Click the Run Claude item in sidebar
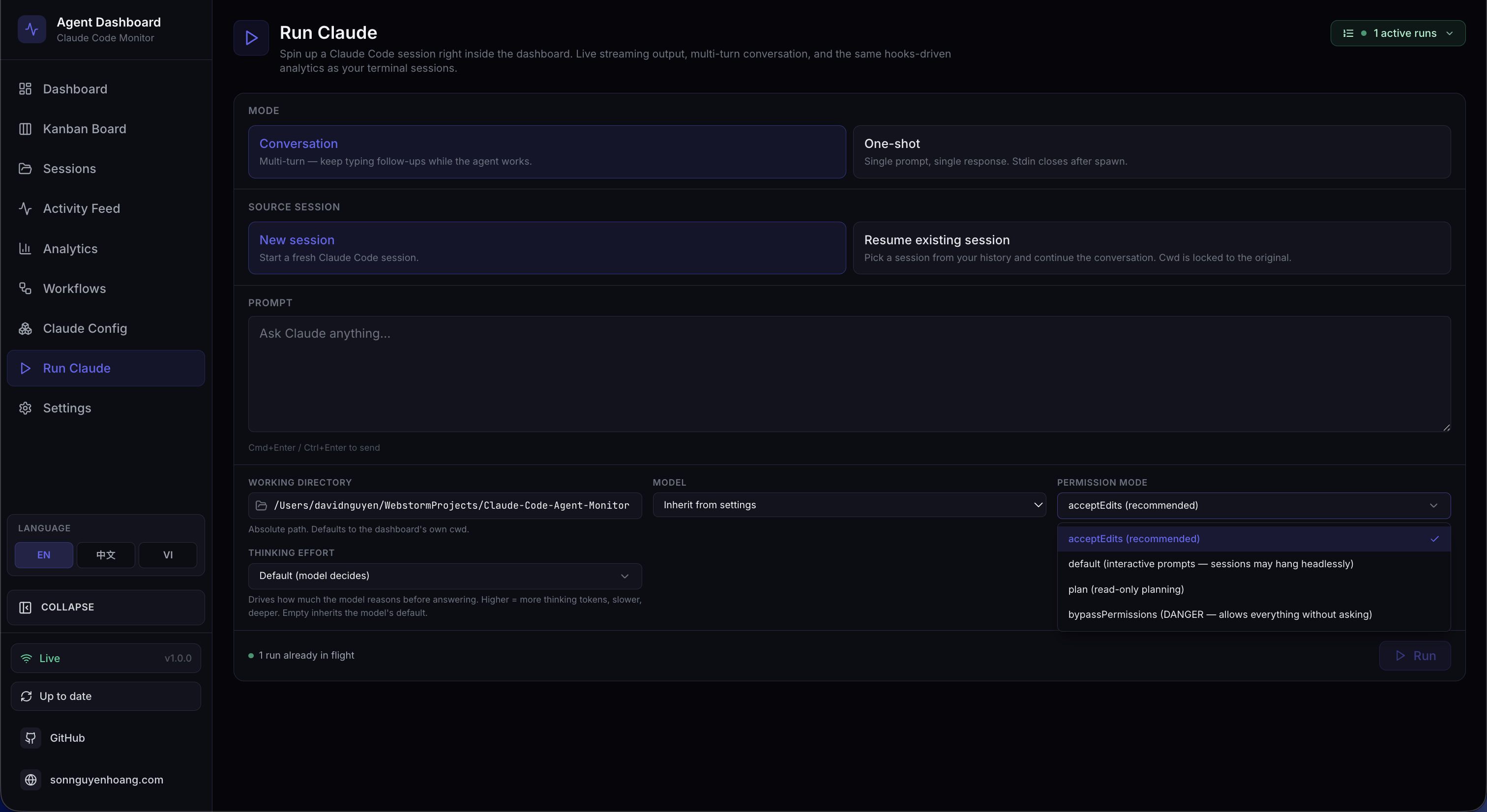 tap(106, 368)
